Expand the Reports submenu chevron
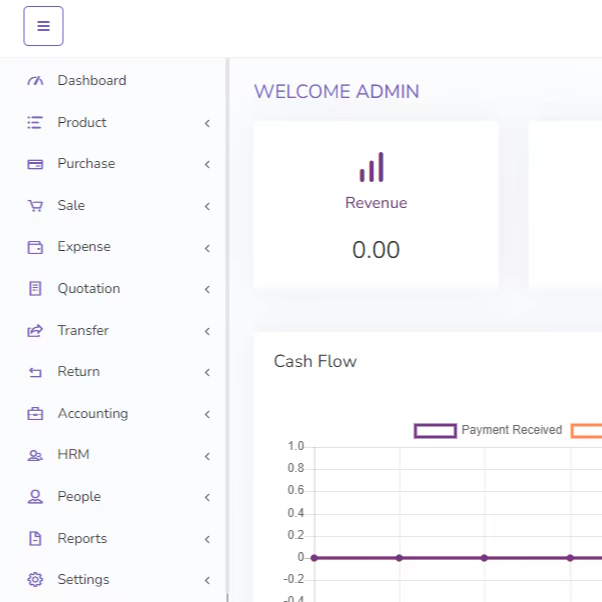602x602 pixels. 207,539
